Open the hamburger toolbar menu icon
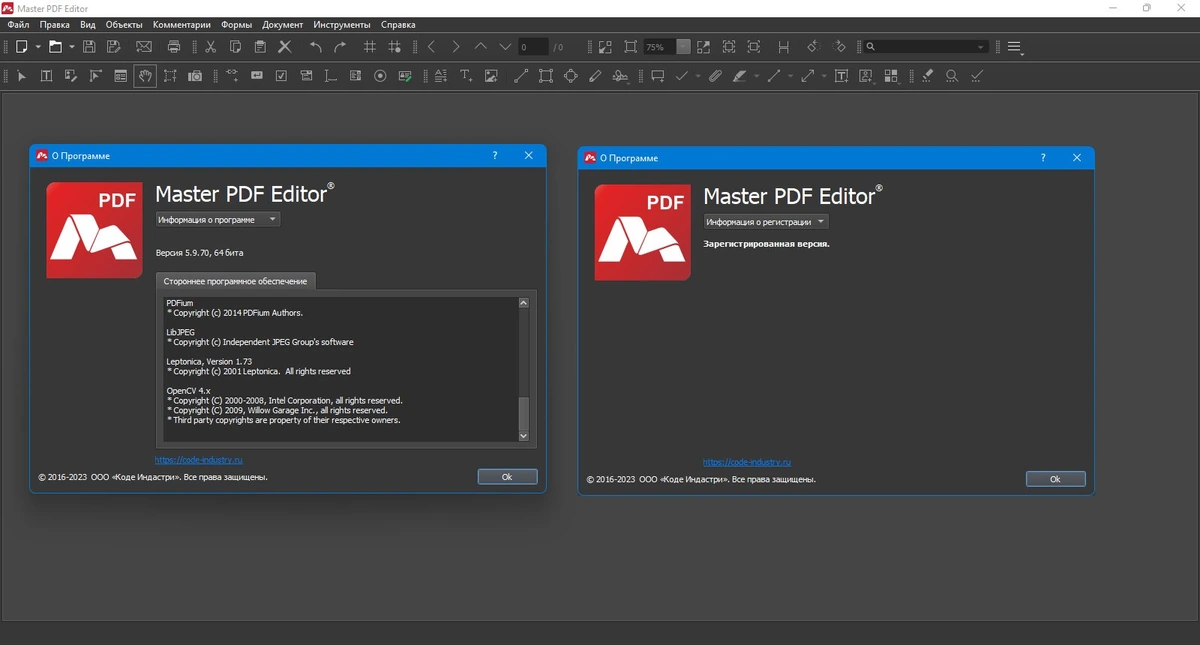This screenshot has width=1200, height=645. pos(1015,47)
